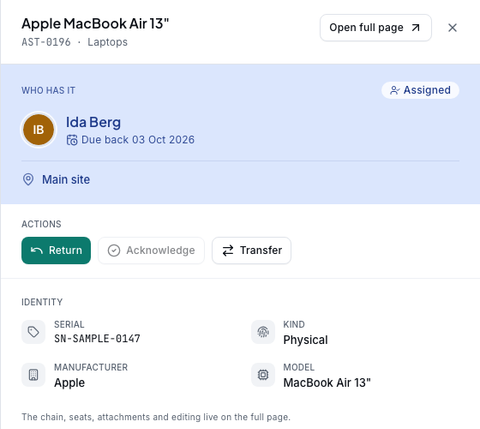Return the MacBook Air asset
This screenshot has width=480, height=429.
pos(56,250)
